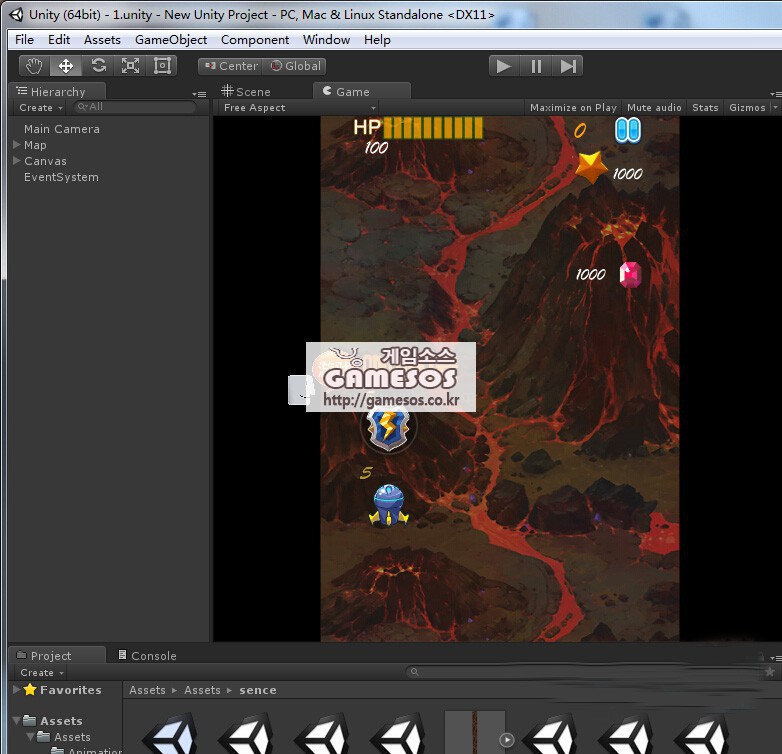
Task: Select the Hand tool
Action: coord(34,66)
